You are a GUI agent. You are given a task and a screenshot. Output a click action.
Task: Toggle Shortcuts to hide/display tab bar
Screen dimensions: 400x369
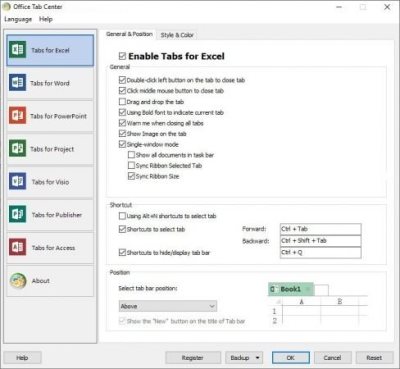[x=122, y=253]
